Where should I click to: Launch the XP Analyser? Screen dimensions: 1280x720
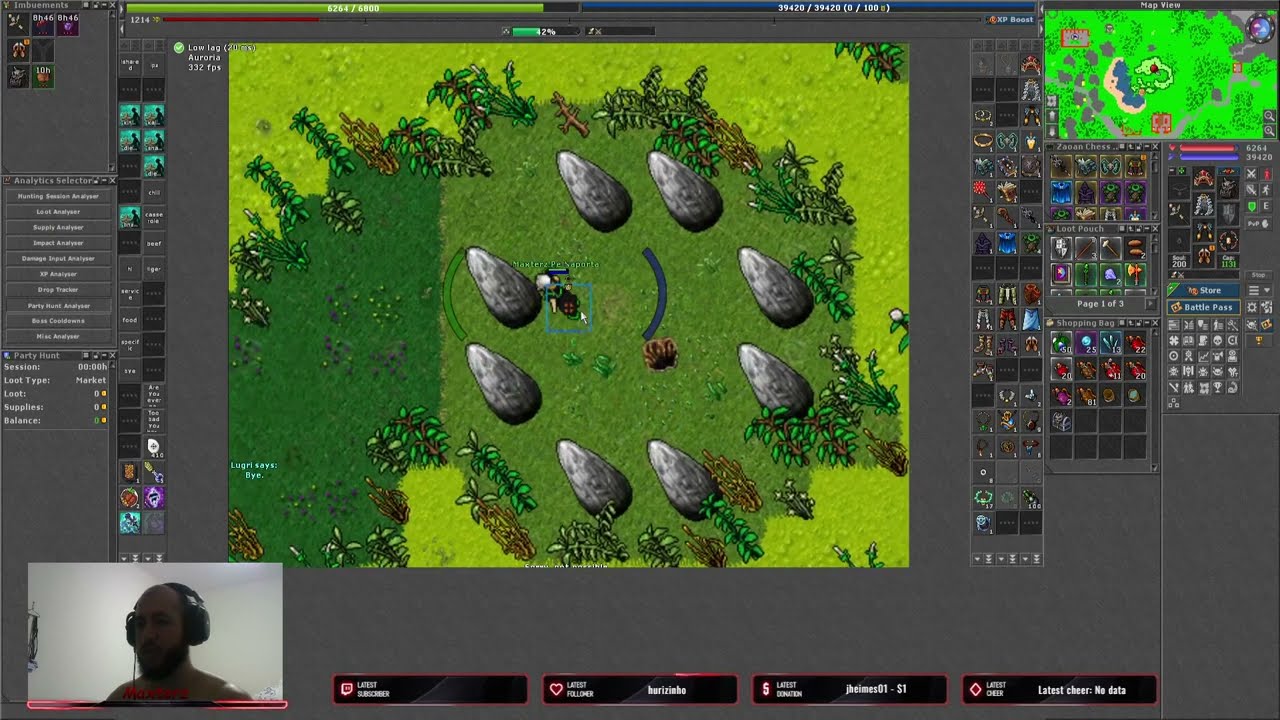pos(58,274)
